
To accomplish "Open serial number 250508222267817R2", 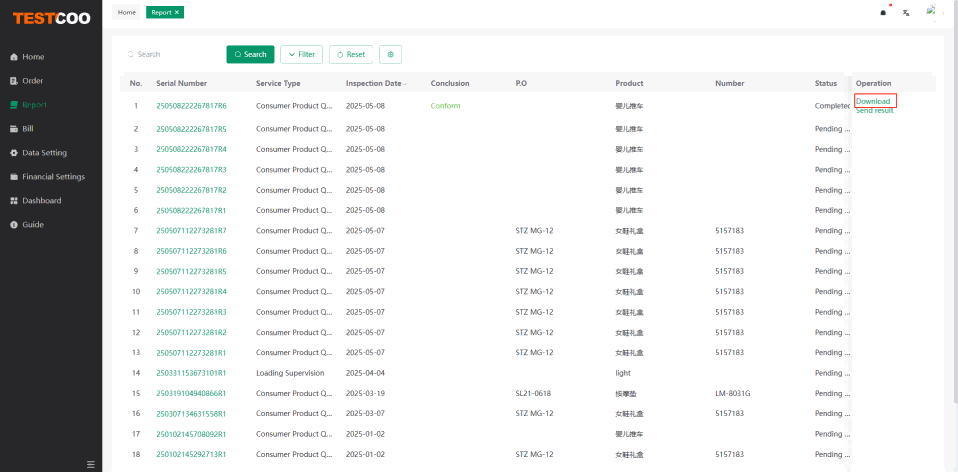I will [x=191, y=190].
